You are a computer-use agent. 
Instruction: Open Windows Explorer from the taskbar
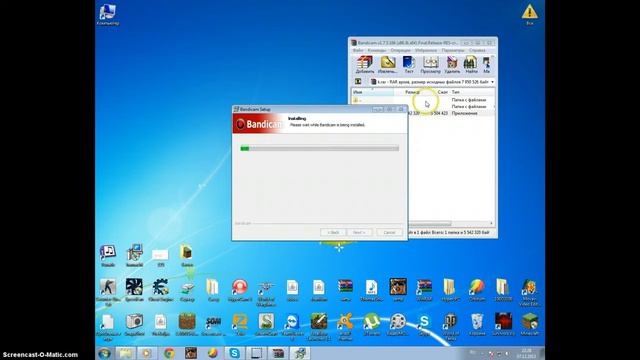(x=125, y=353)
